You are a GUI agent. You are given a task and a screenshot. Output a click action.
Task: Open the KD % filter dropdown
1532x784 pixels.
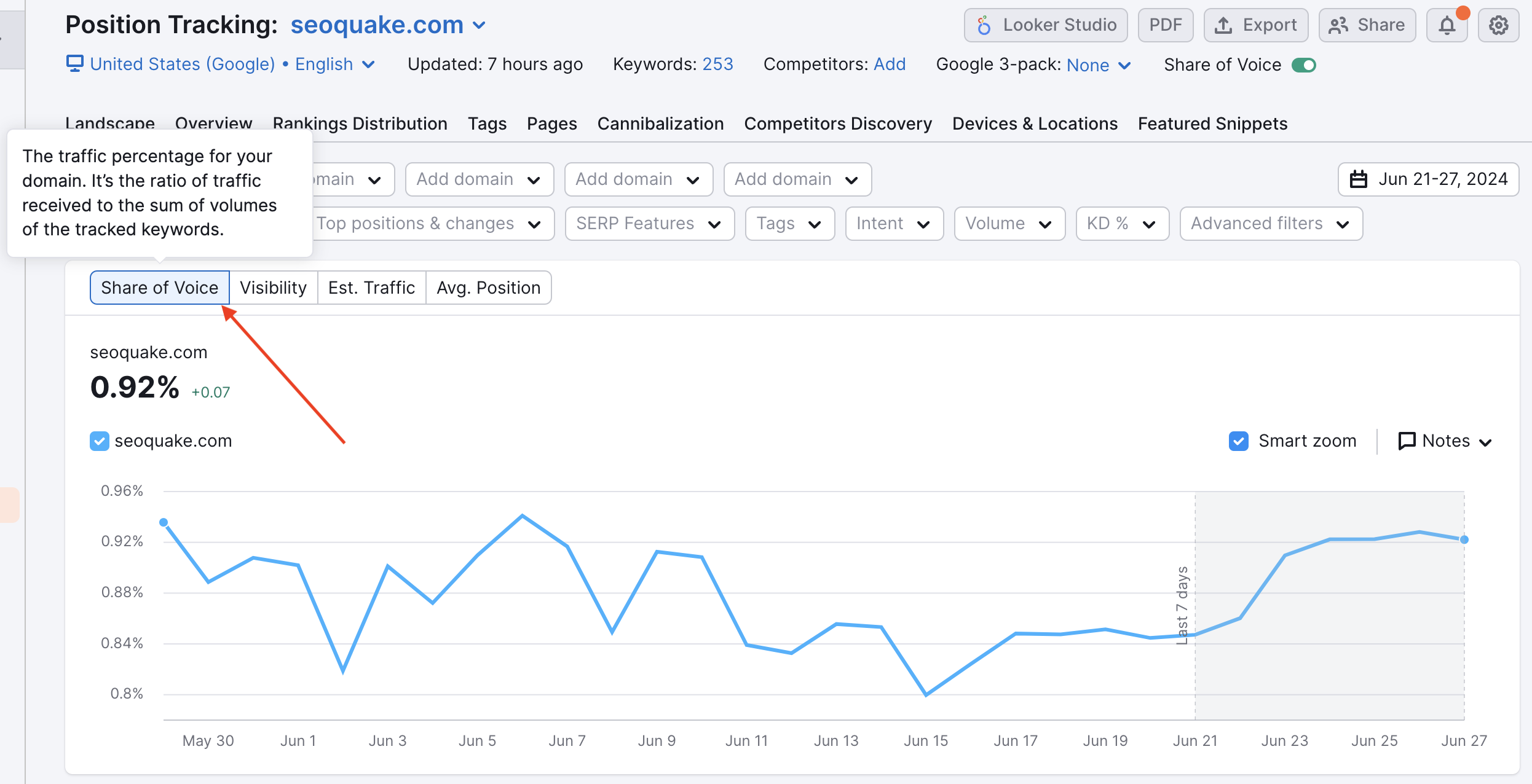tap(1123, 224)
